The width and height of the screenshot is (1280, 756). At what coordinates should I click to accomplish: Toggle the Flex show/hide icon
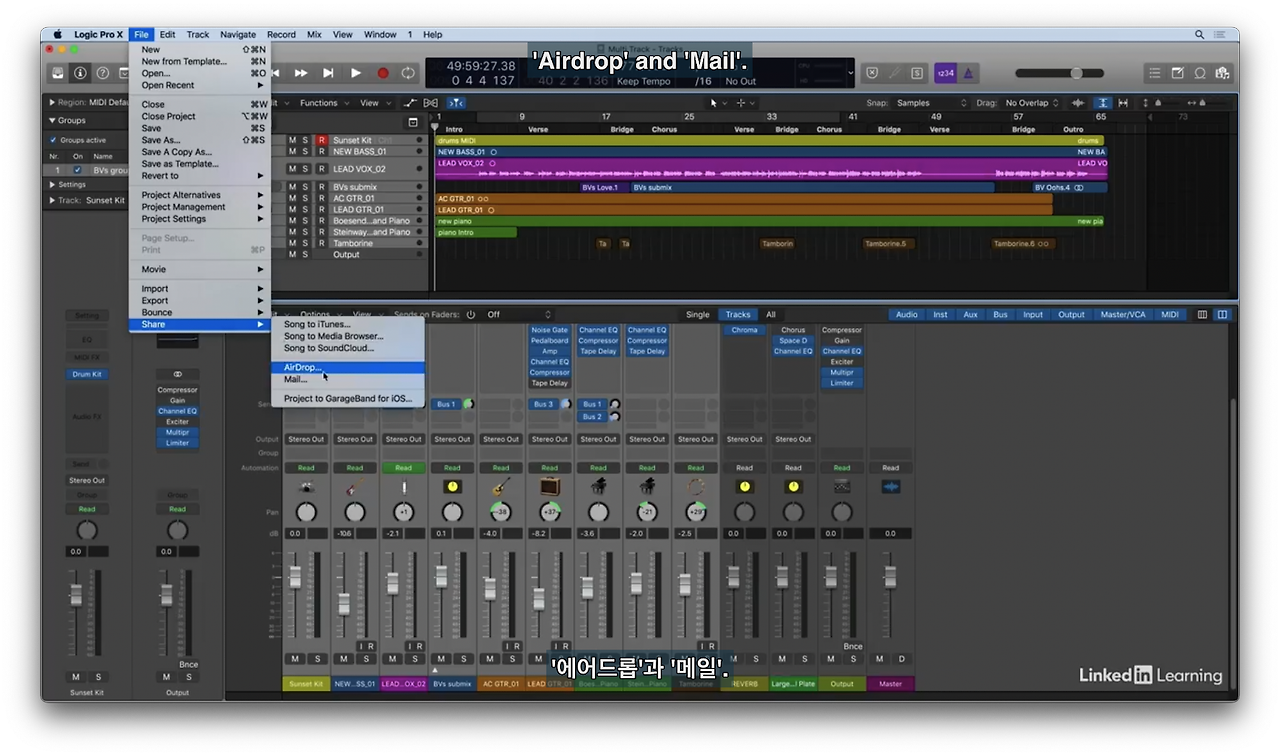pyautogui.click(x=431, y=103)
